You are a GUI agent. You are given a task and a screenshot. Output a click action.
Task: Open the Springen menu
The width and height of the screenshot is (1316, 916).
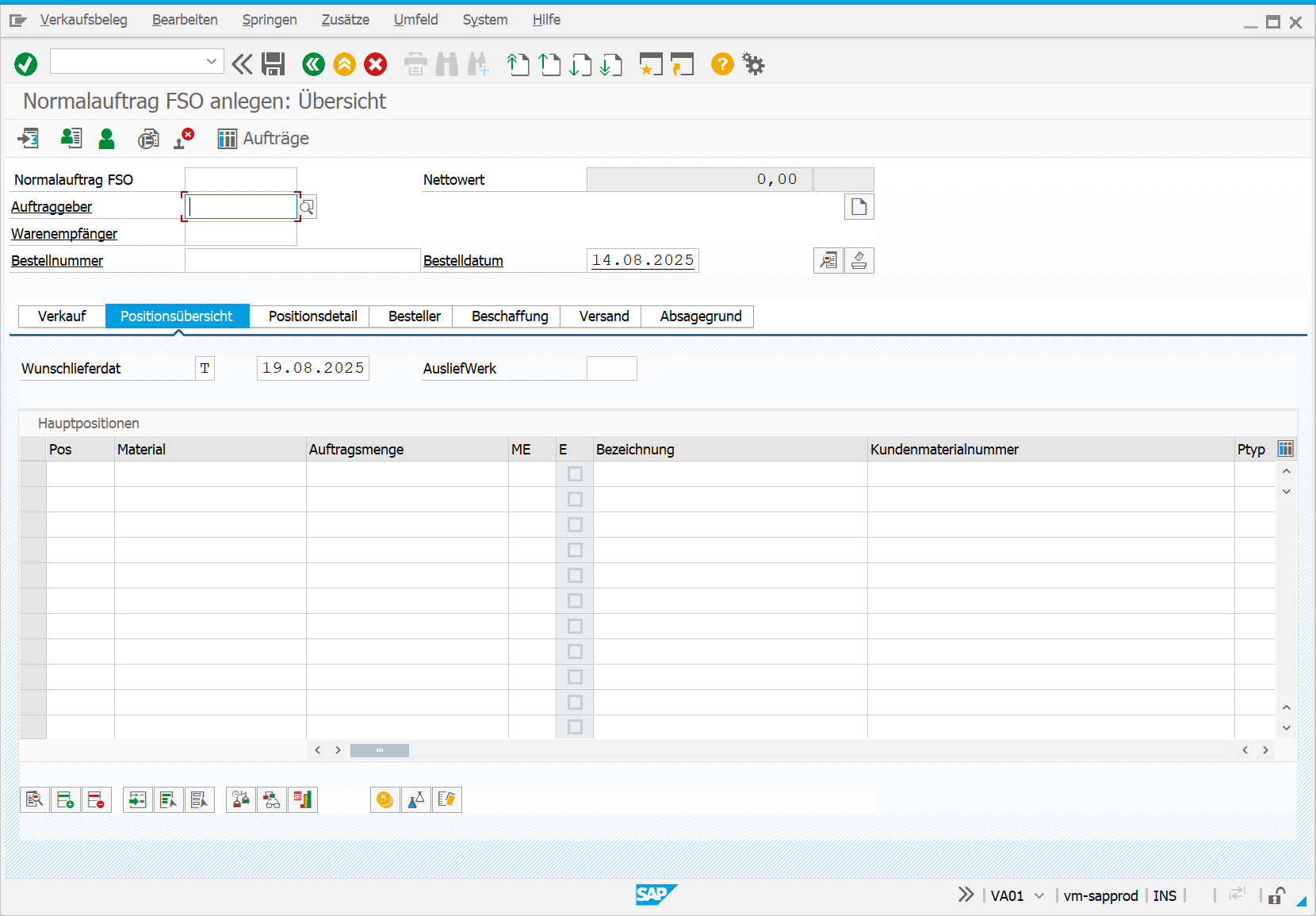(270, 20)
